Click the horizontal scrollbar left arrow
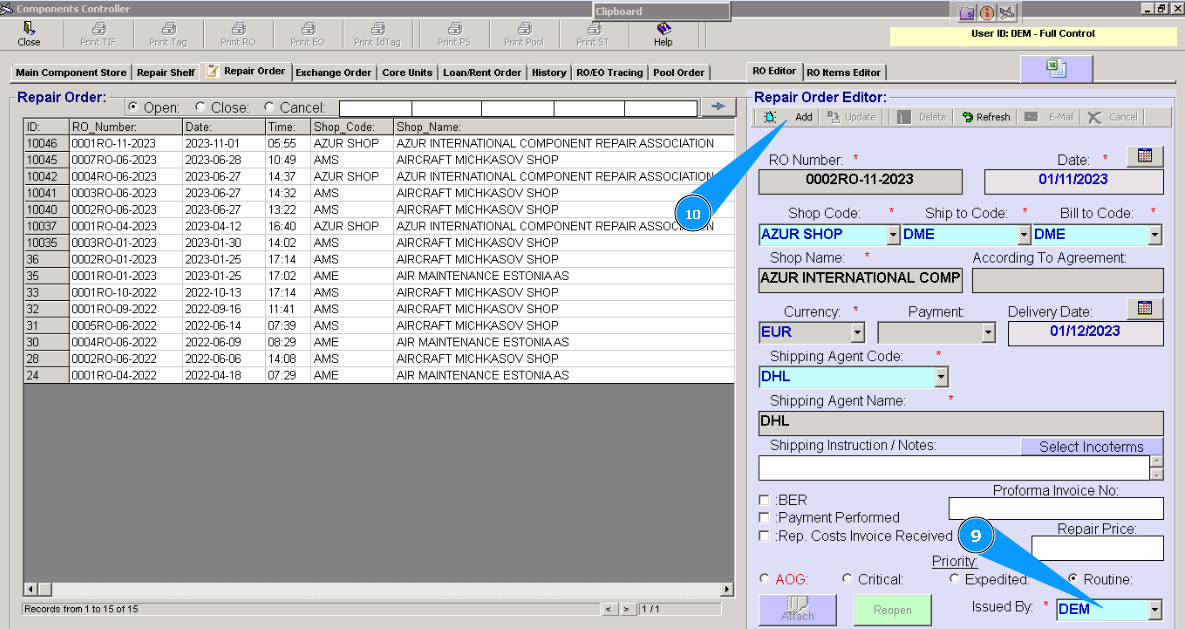 point(31,589)
